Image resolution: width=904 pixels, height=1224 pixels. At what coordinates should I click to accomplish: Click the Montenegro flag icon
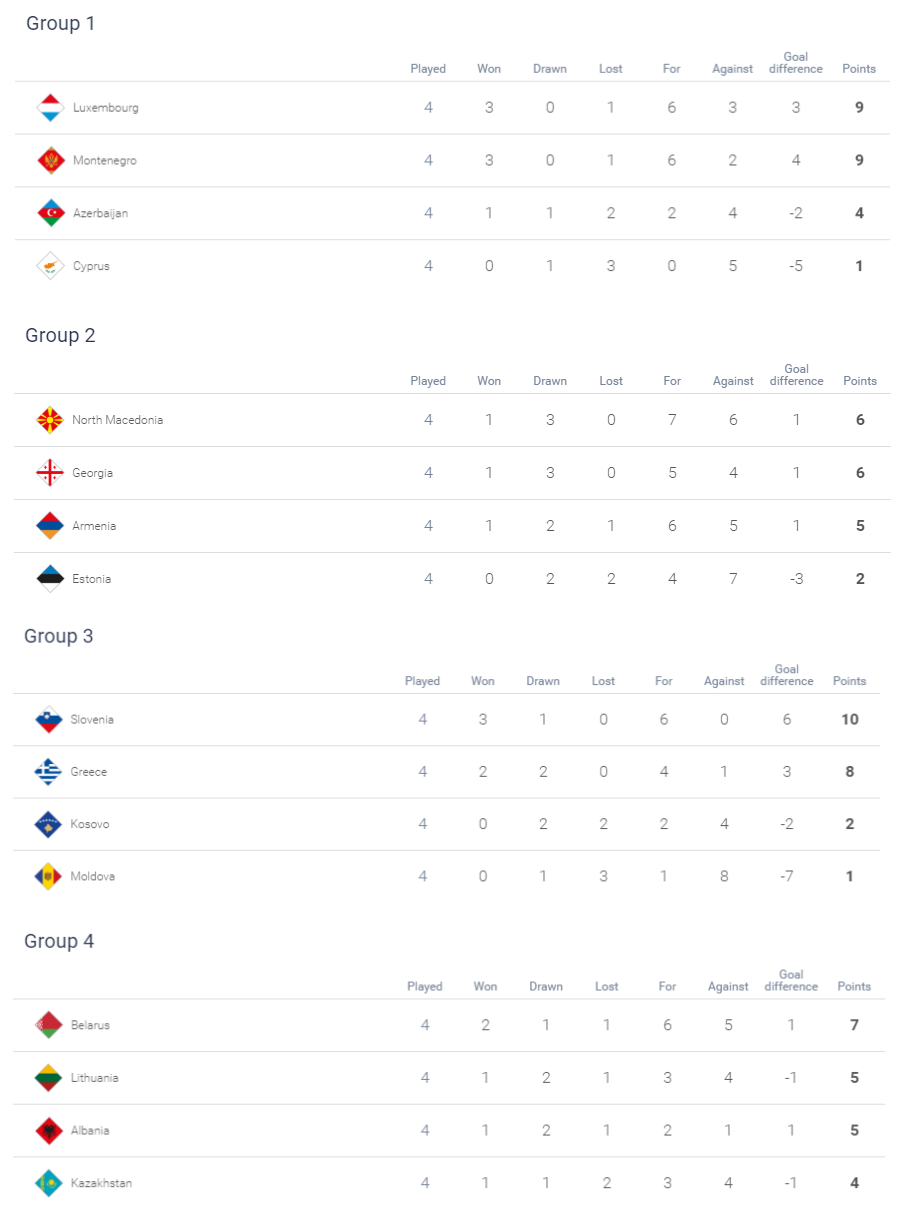coord(50,161)
